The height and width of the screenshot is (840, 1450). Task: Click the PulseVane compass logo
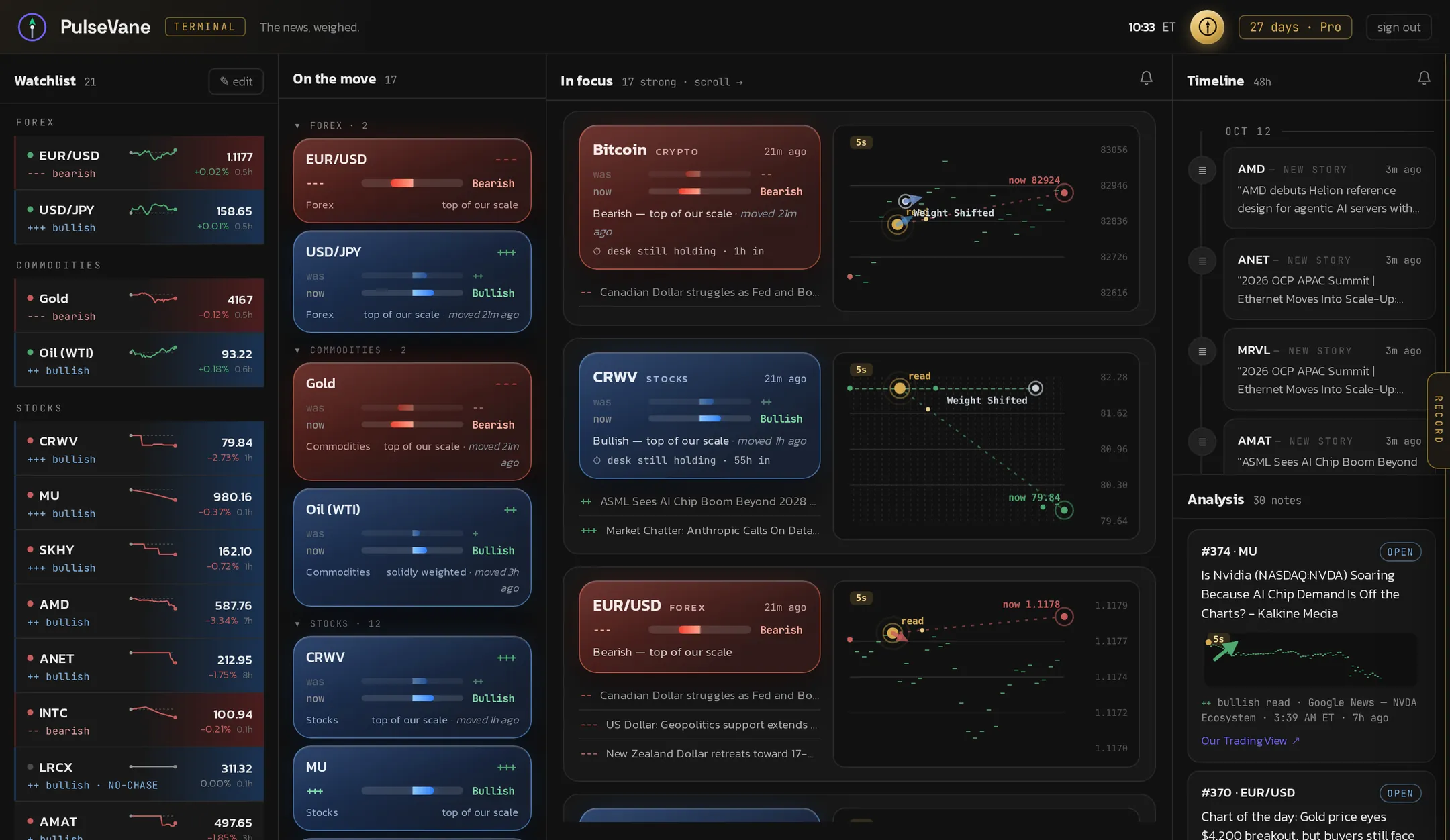[x=32, y=27]
